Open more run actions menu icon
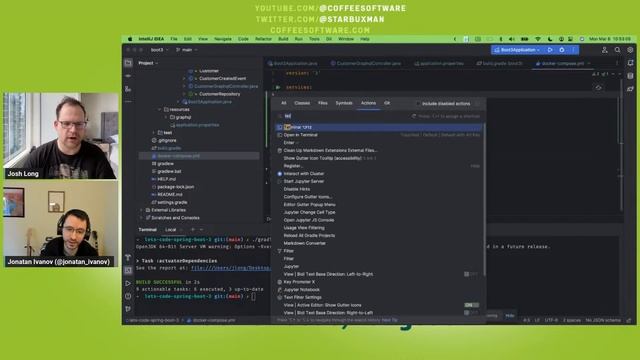Screen dimensions: 640x360 [573, 50]
